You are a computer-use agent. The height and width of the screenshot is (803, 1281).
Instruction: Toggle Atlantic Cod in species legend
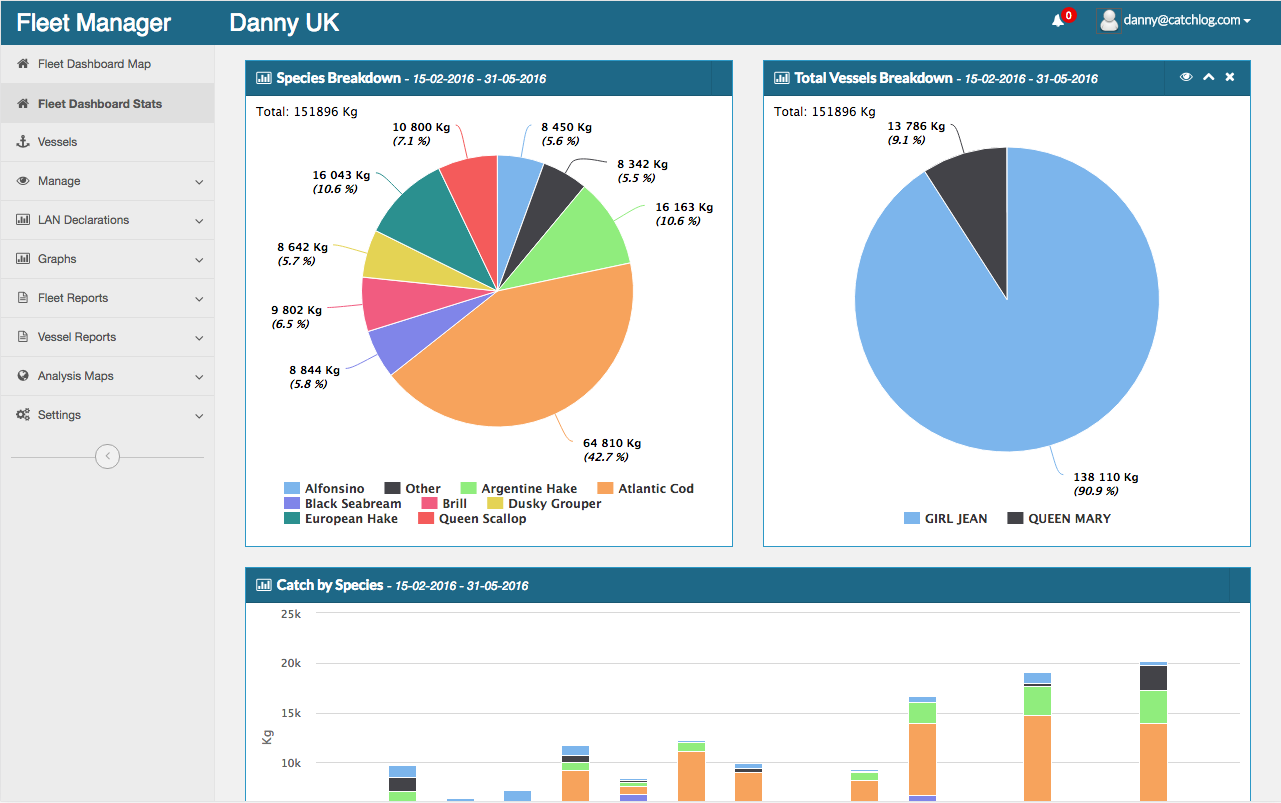click(645, 489)
